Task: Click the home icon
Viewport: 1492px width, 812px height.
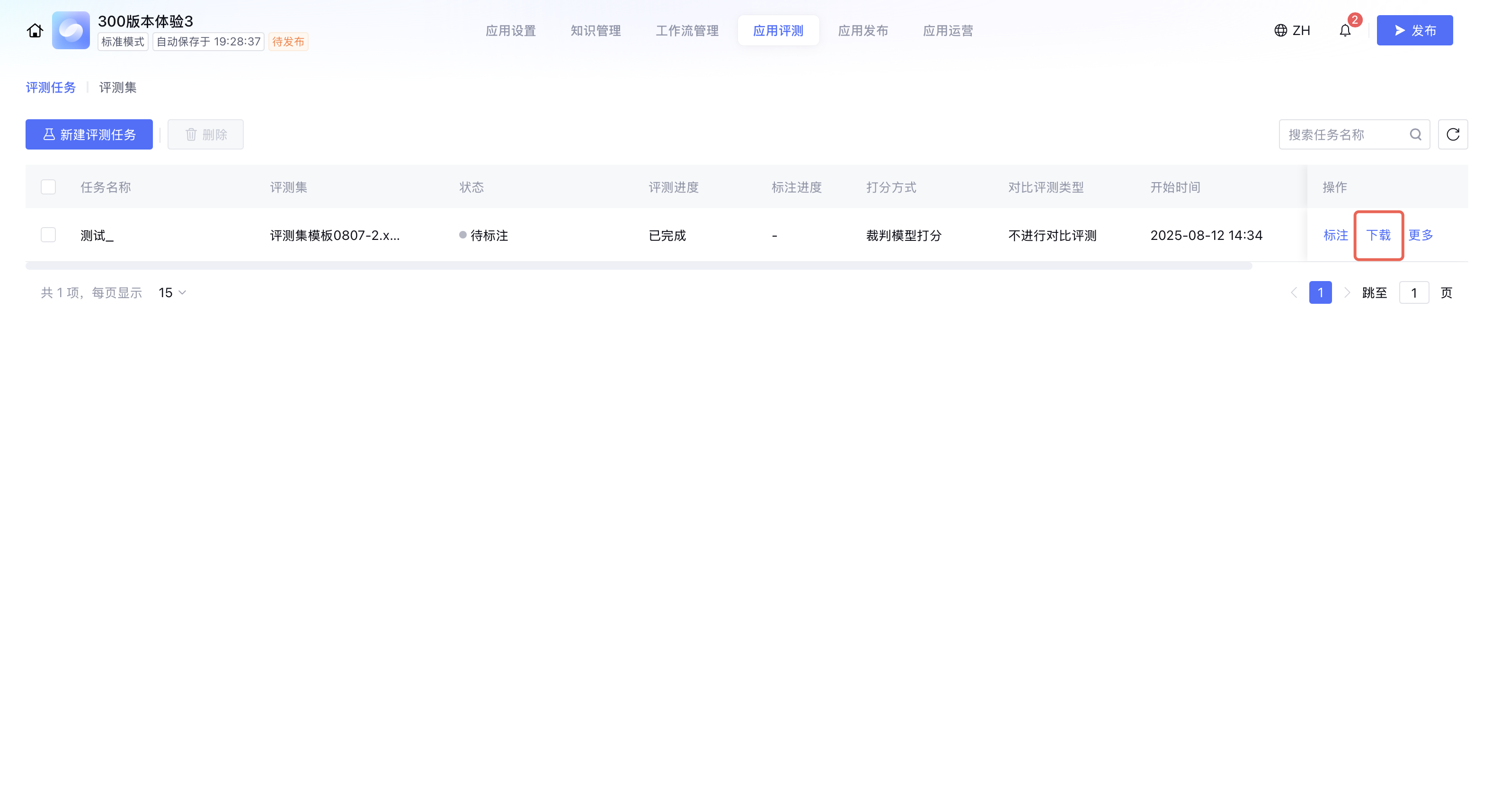Action: click(35, 31)
